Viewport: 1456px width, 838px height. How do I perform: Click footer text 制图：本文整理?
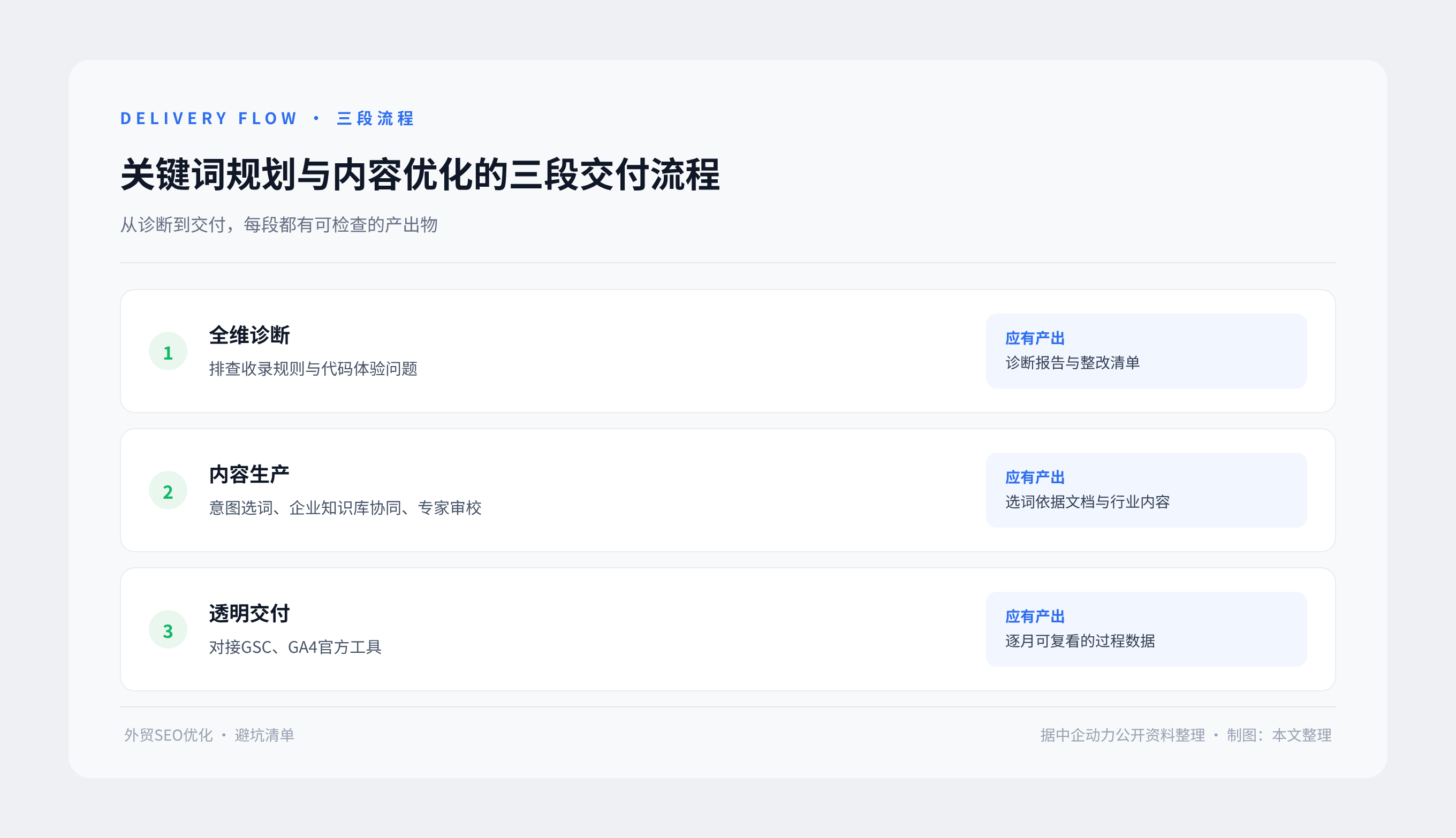click(1279, 735)
